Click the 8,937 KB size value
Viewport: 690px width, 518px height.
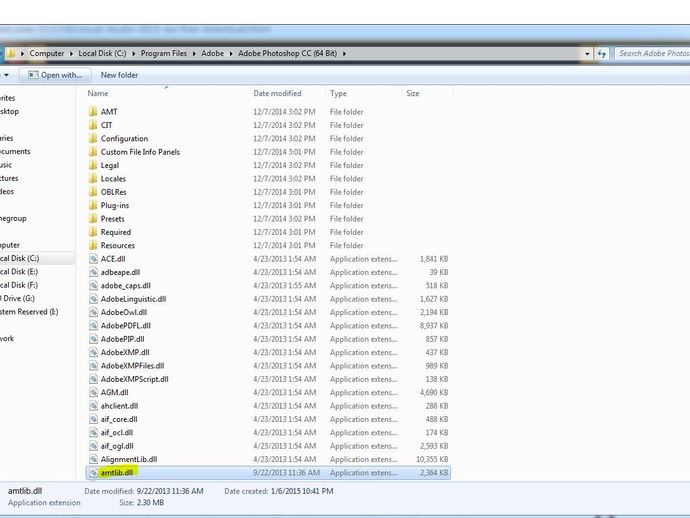pyautogui.click(x=434, y=325)
